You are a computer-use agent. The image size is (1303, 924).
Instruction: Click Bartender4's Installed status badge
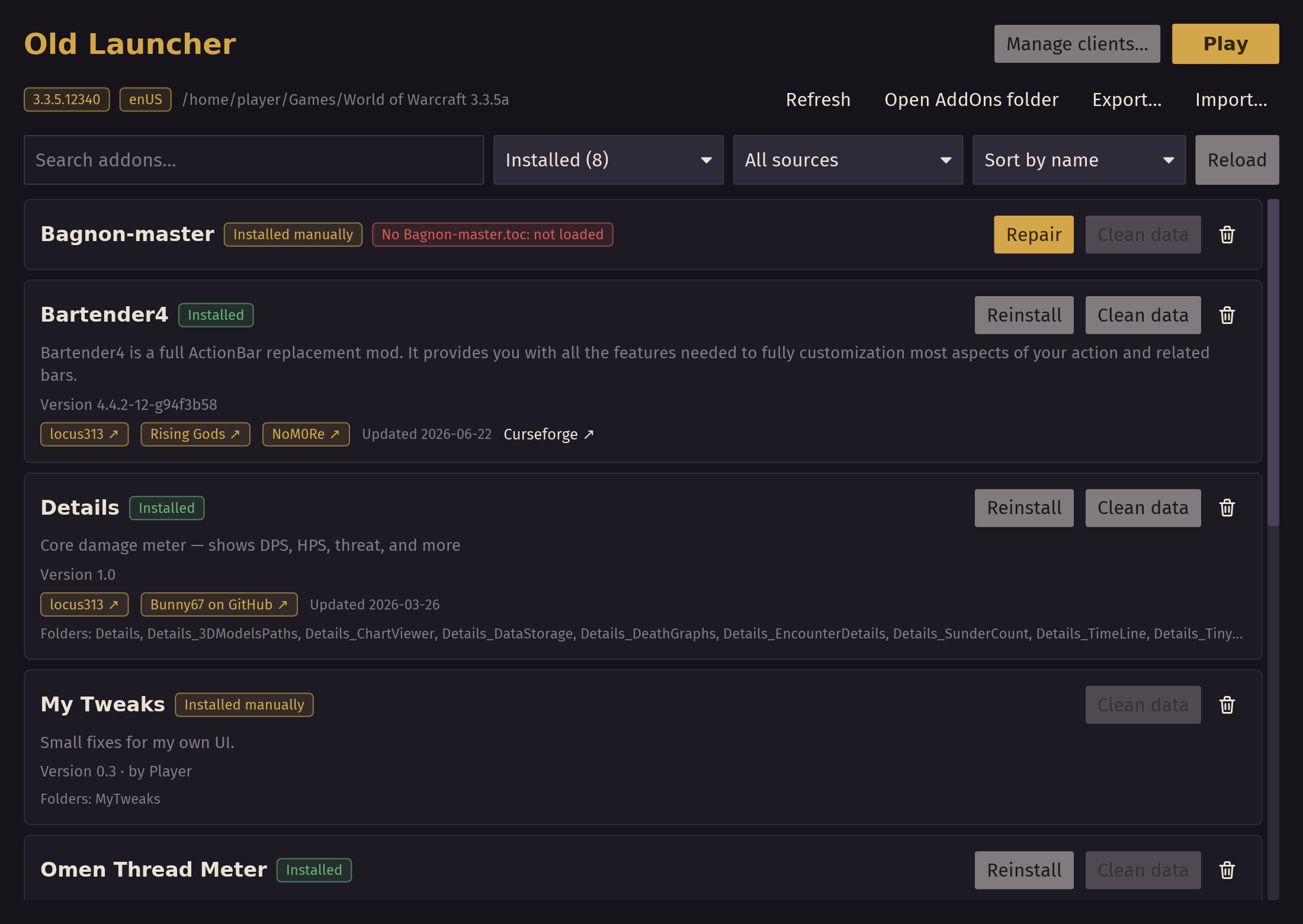pyautogui.click(x=216, y=315)
